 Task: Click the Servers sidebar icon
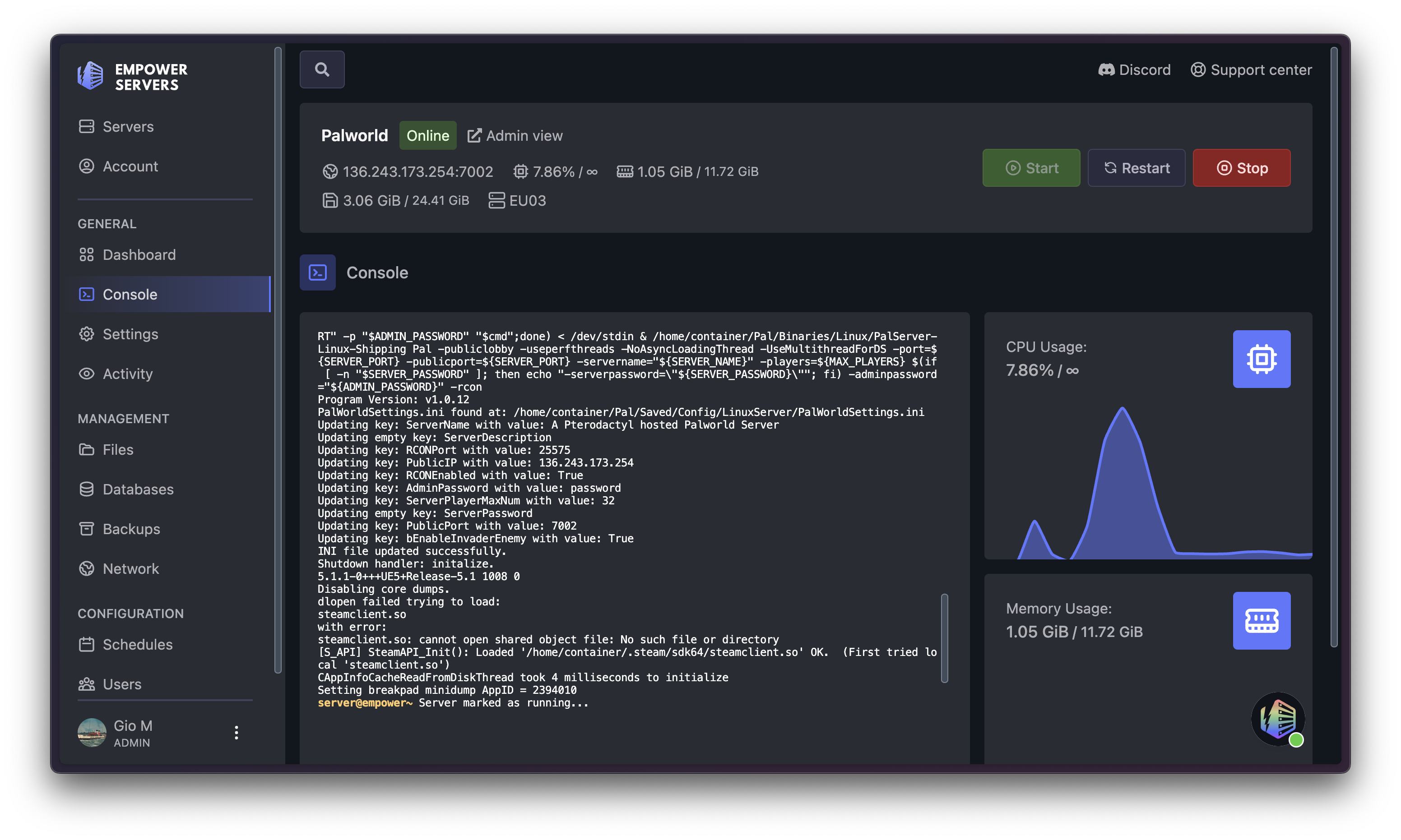87,126
